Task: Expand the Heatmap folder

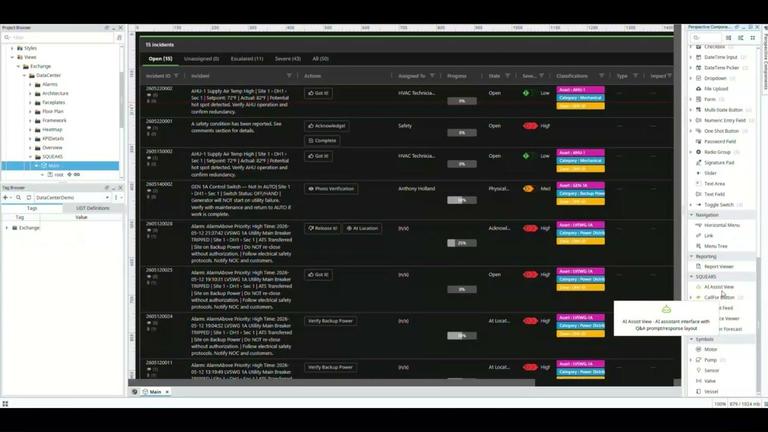Action: coord(30,130)
